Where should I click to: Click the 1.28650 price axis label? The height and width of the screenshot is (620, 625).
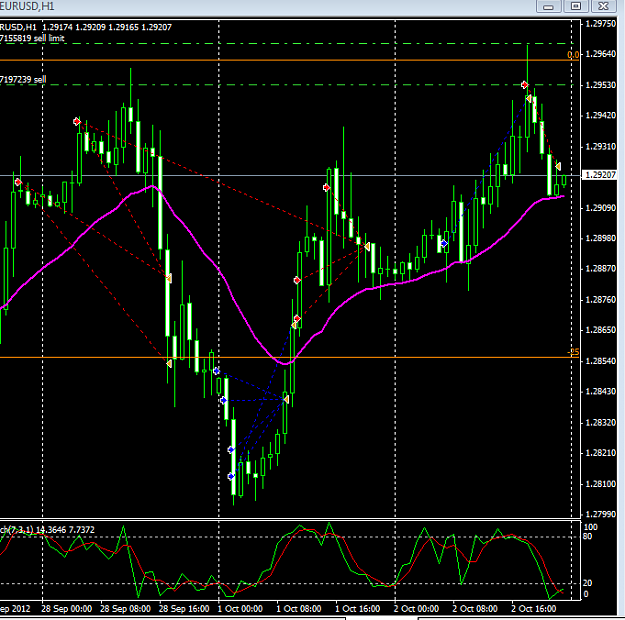click(x=600, y=330)
